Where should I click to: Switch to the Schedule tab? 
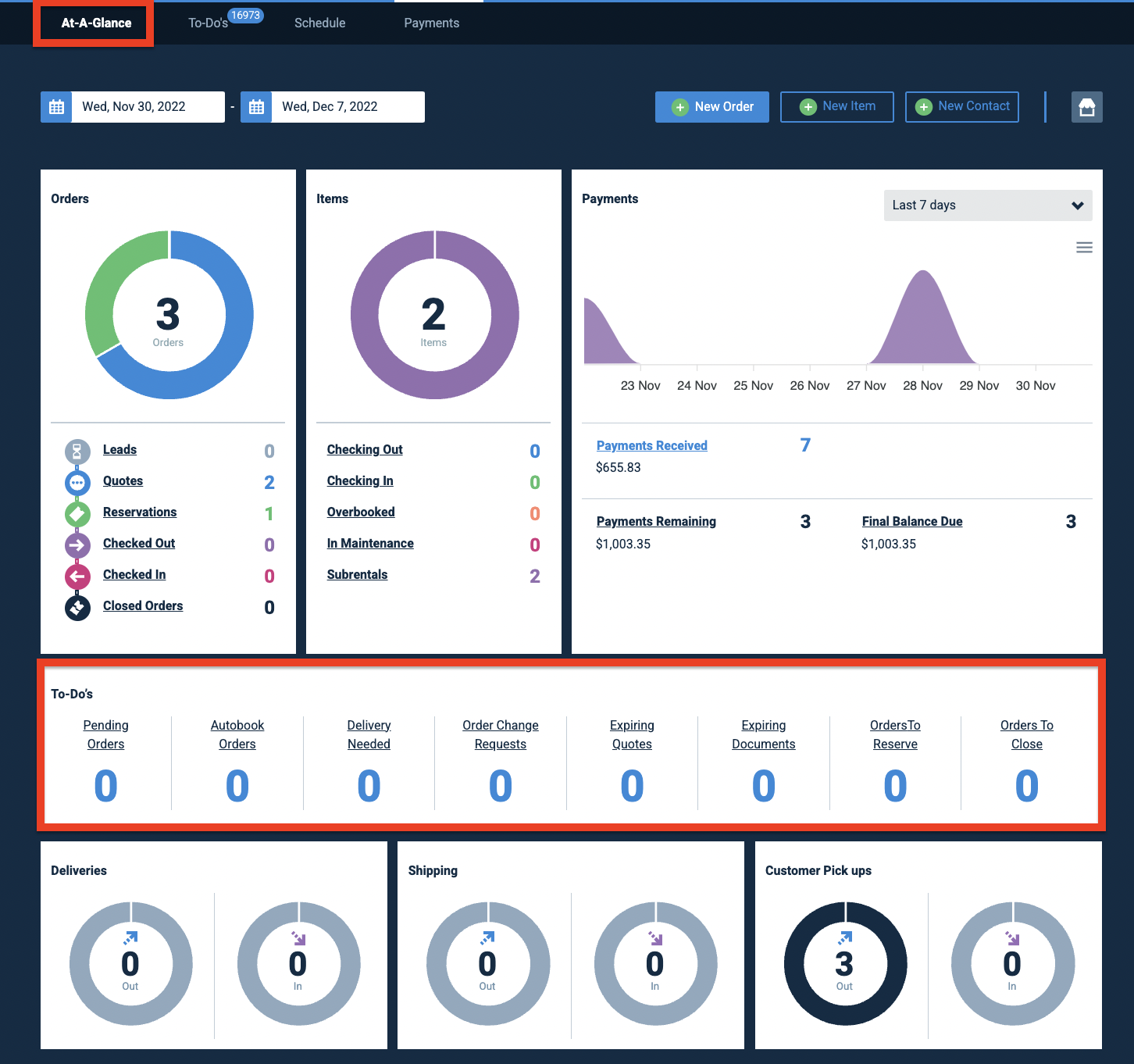[320, 23]
